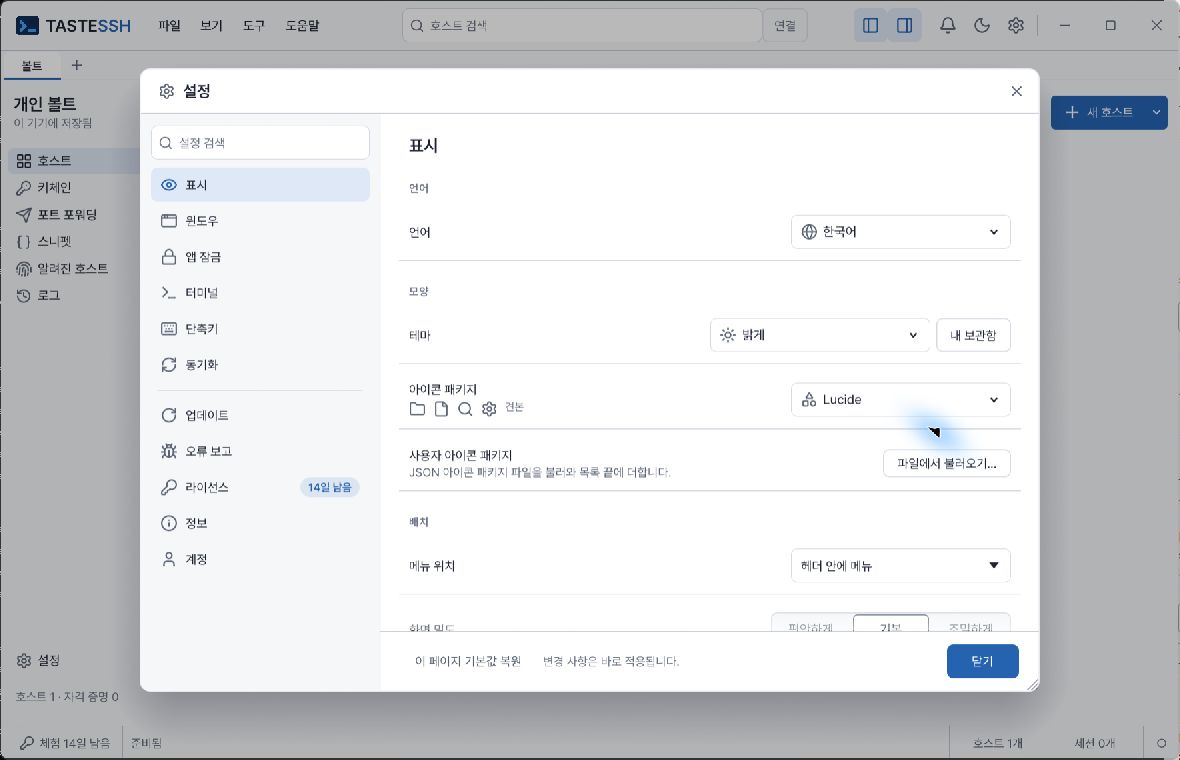The width and height of the screenshot is (1180, 760).
Task: Close the settings dialog with X
Action: point(1016,91)
